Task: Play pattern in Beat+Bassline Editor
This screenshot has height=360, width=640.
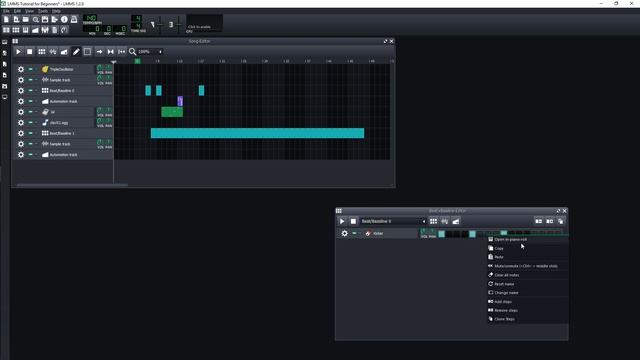Action: pyautogui.click(x=342, y=221)
